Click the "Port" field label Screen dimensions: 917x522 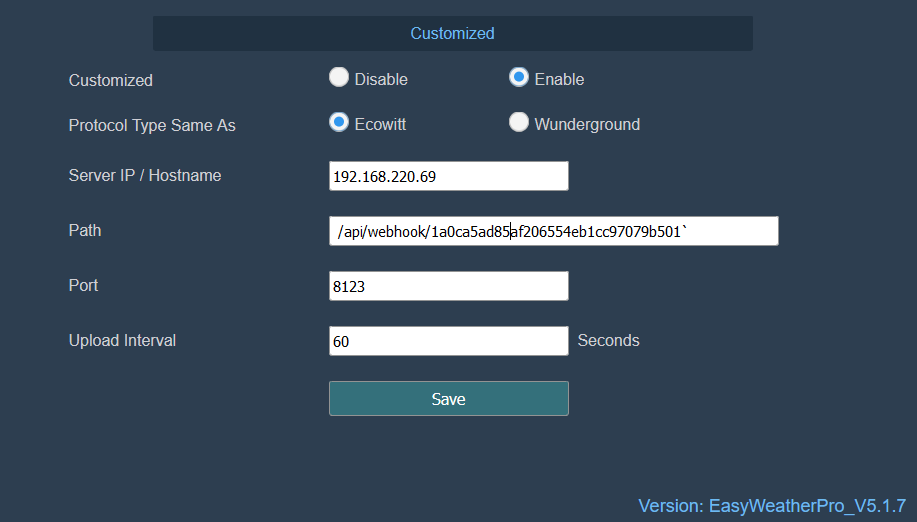(84, 285)
